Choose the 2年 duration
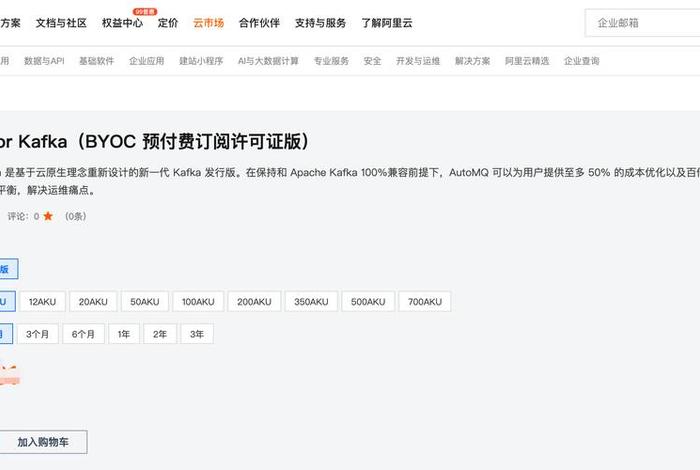700x470 pixels. tap(160, 334)
